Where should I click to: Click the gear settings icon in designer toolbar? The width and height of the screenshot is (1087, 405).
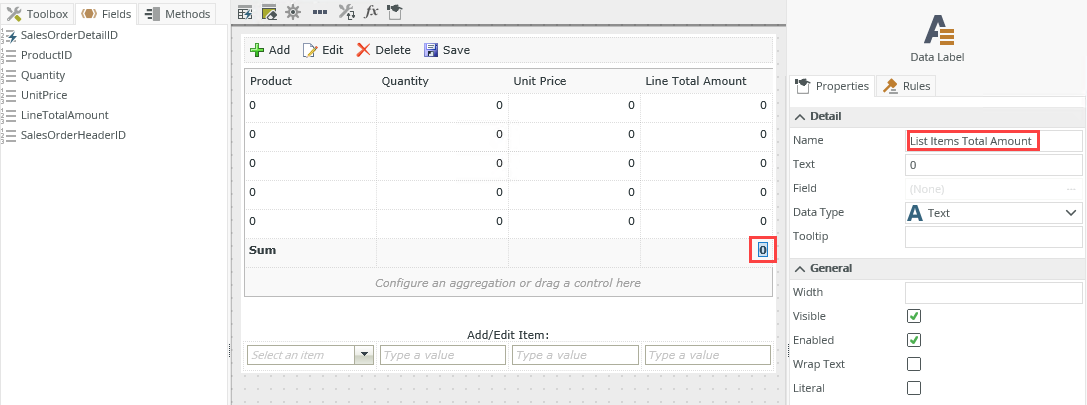[x=293, y=12]
